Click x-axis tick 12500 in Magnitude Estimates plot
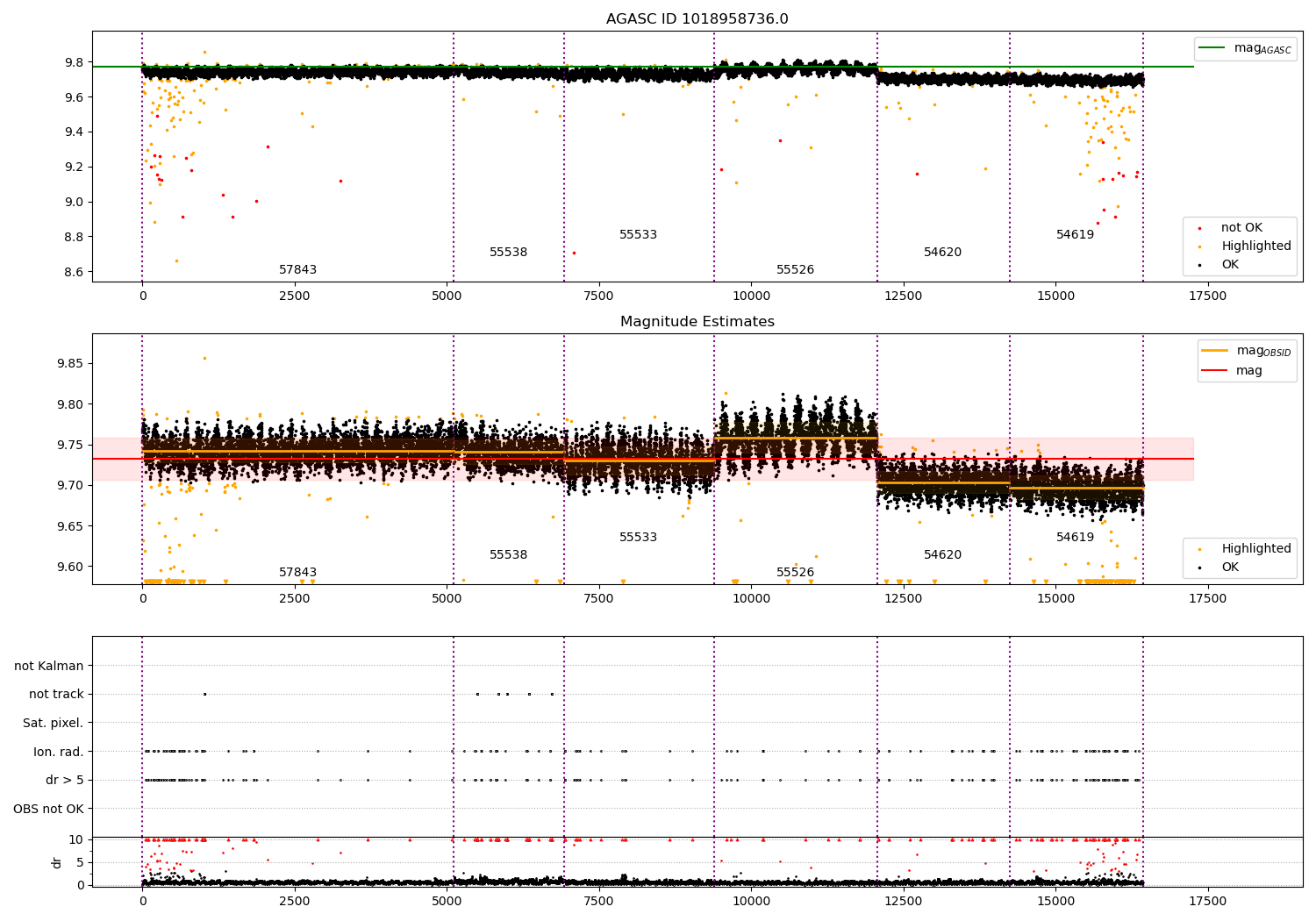This screenshot has height=921, width=1316. [x=903, y=599]
